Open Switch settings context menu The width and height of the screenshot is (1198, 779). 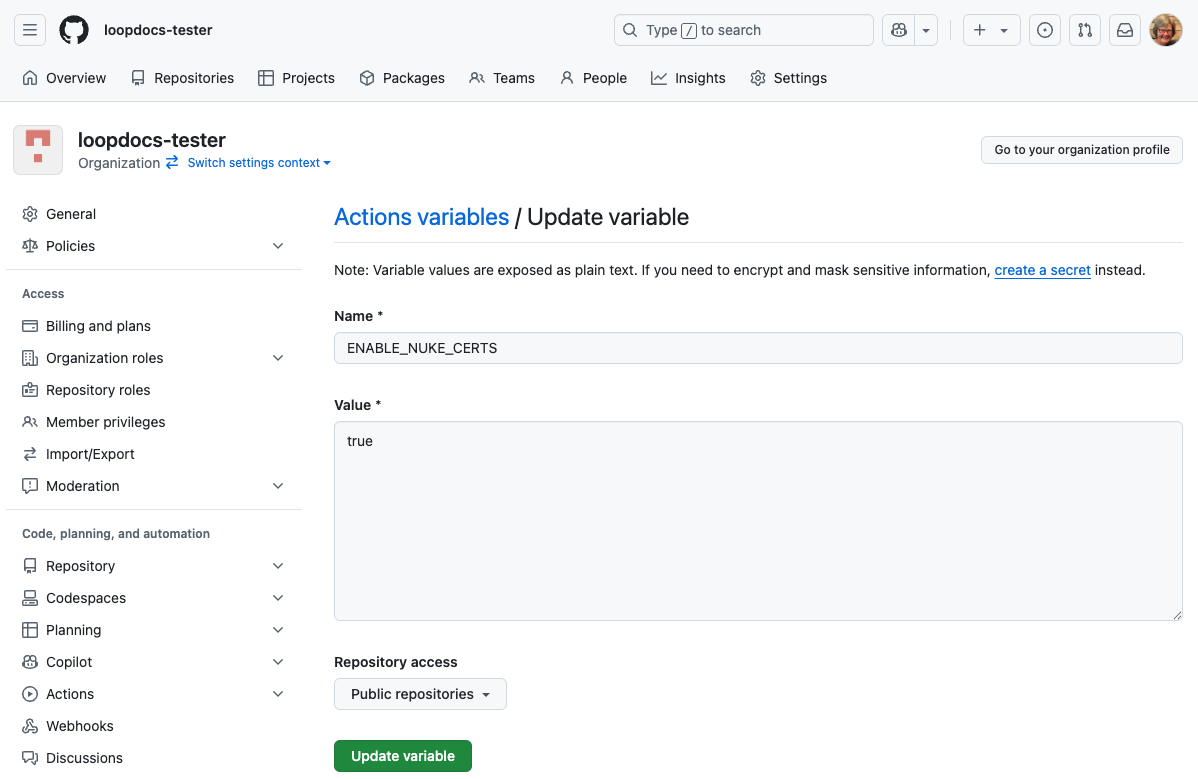(258, 163)
